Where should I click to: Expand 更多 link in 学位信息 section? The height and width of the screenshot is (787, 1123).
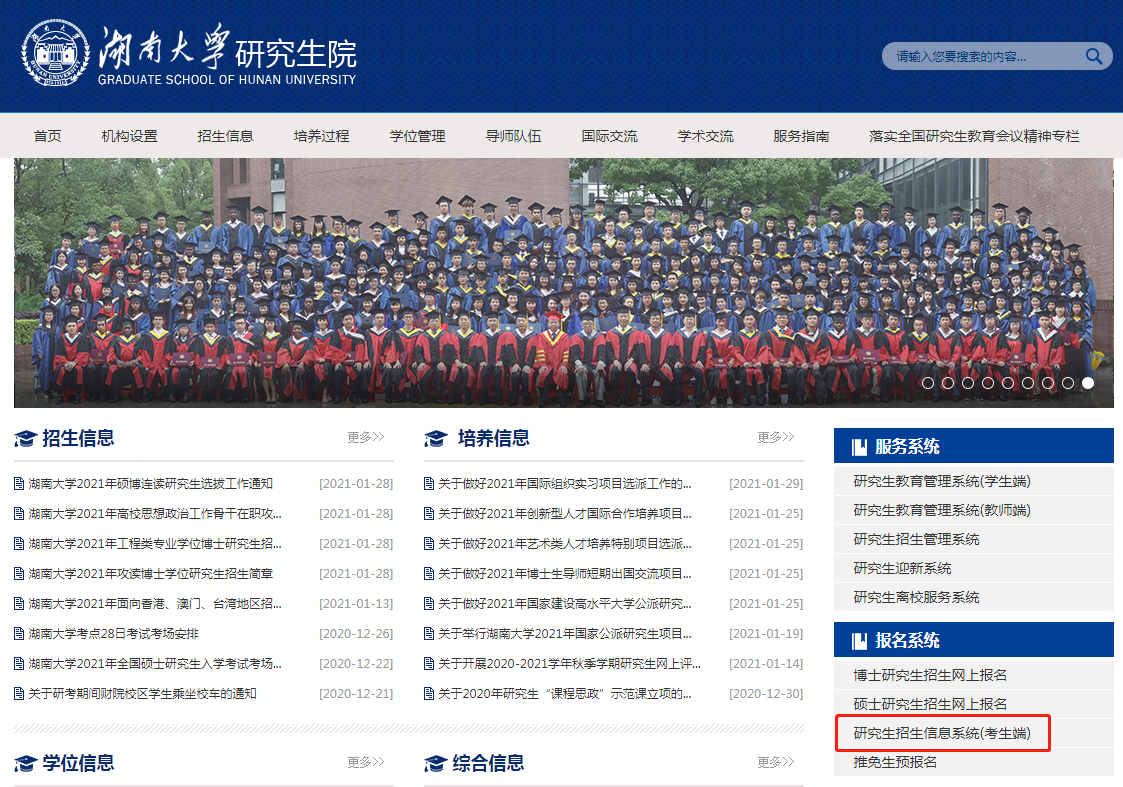coord(366,762)
